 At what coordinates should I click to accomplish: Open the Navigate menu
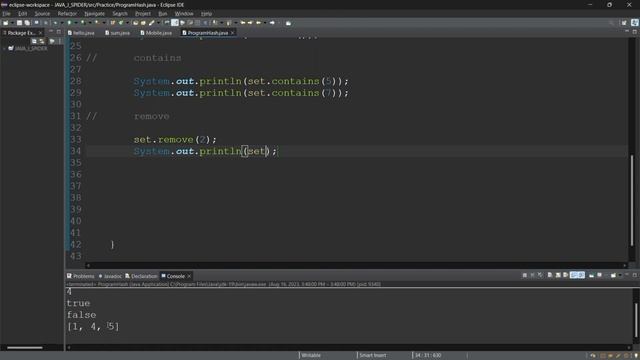[94, 13]
